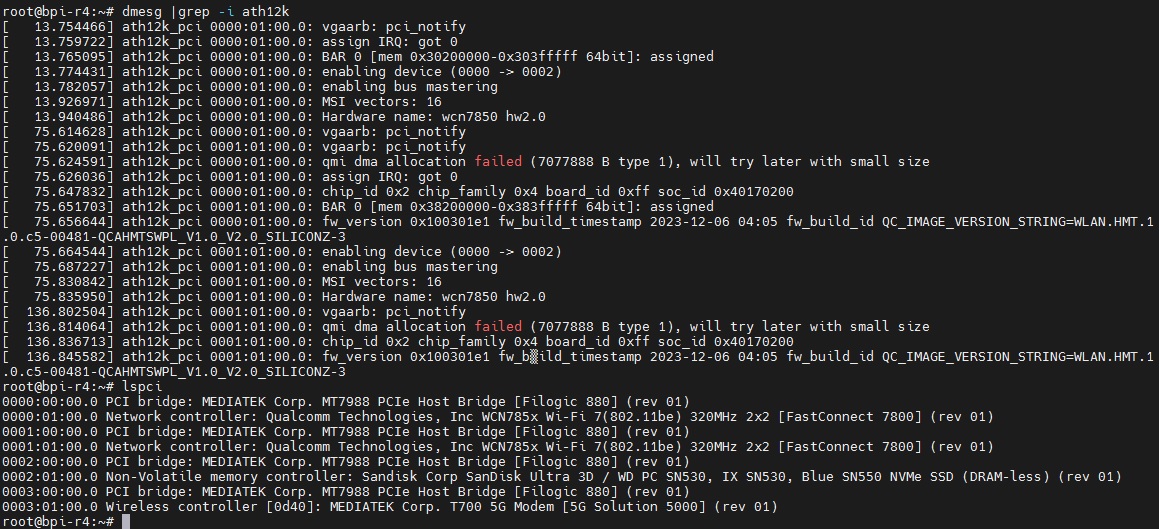The height and width of the screenshot is (529, 1159).
Task: Click the 0000:01:00.0 Network controller Qualcomm line
Action: point(498,417)
